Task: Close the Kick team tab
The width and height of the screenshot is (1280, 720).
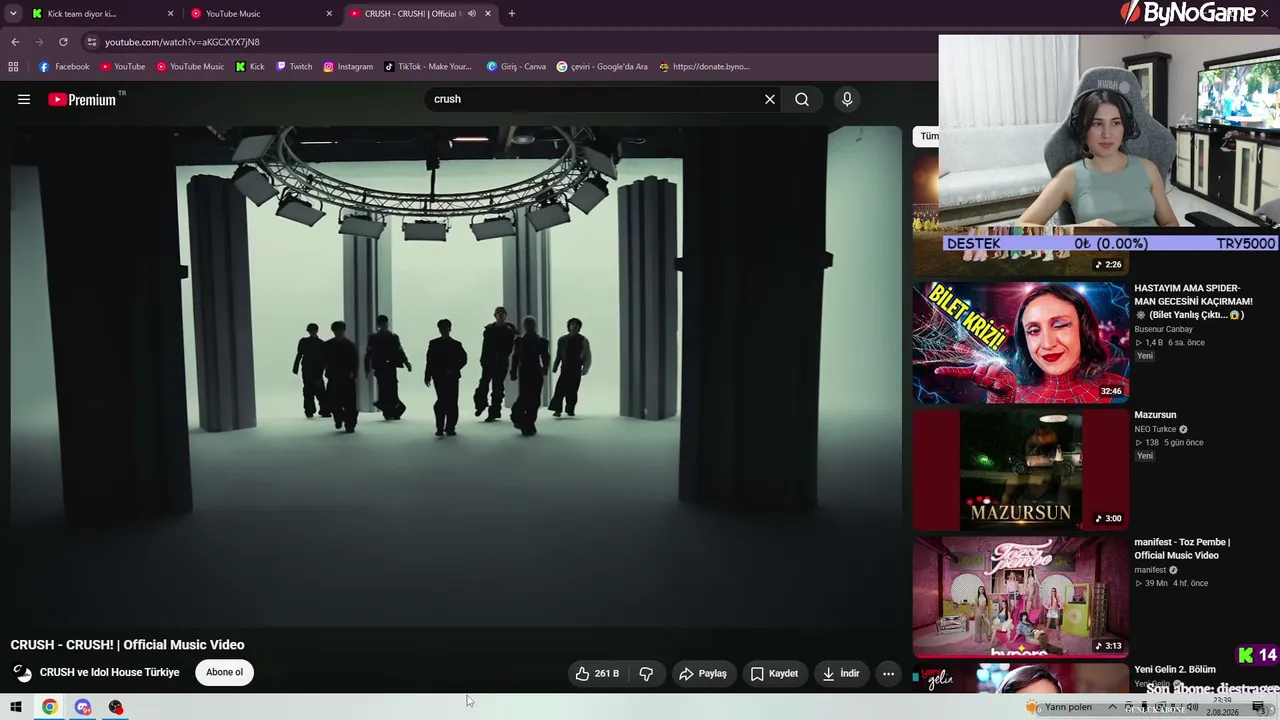Action: tap(170, 14)
